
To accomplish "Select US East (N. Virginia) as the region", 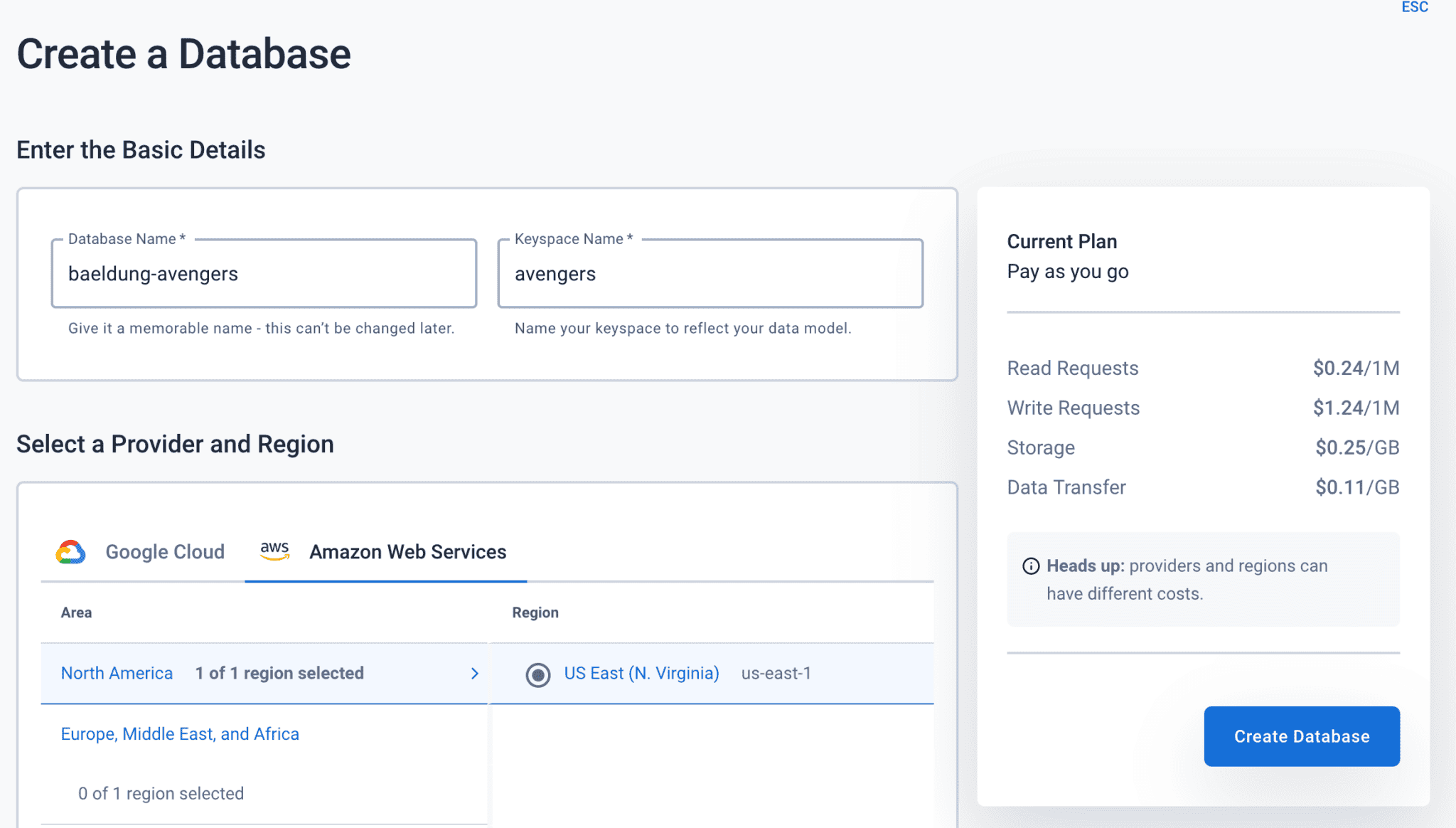I will [641, 673].
